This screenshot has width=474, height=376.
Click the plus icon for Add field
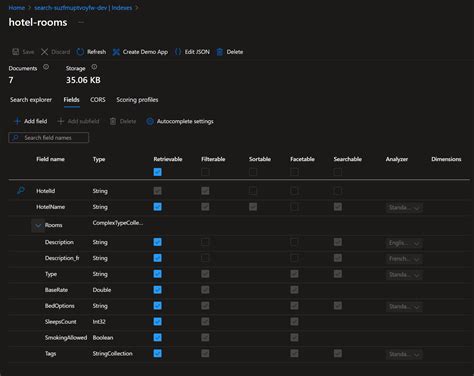17,121
